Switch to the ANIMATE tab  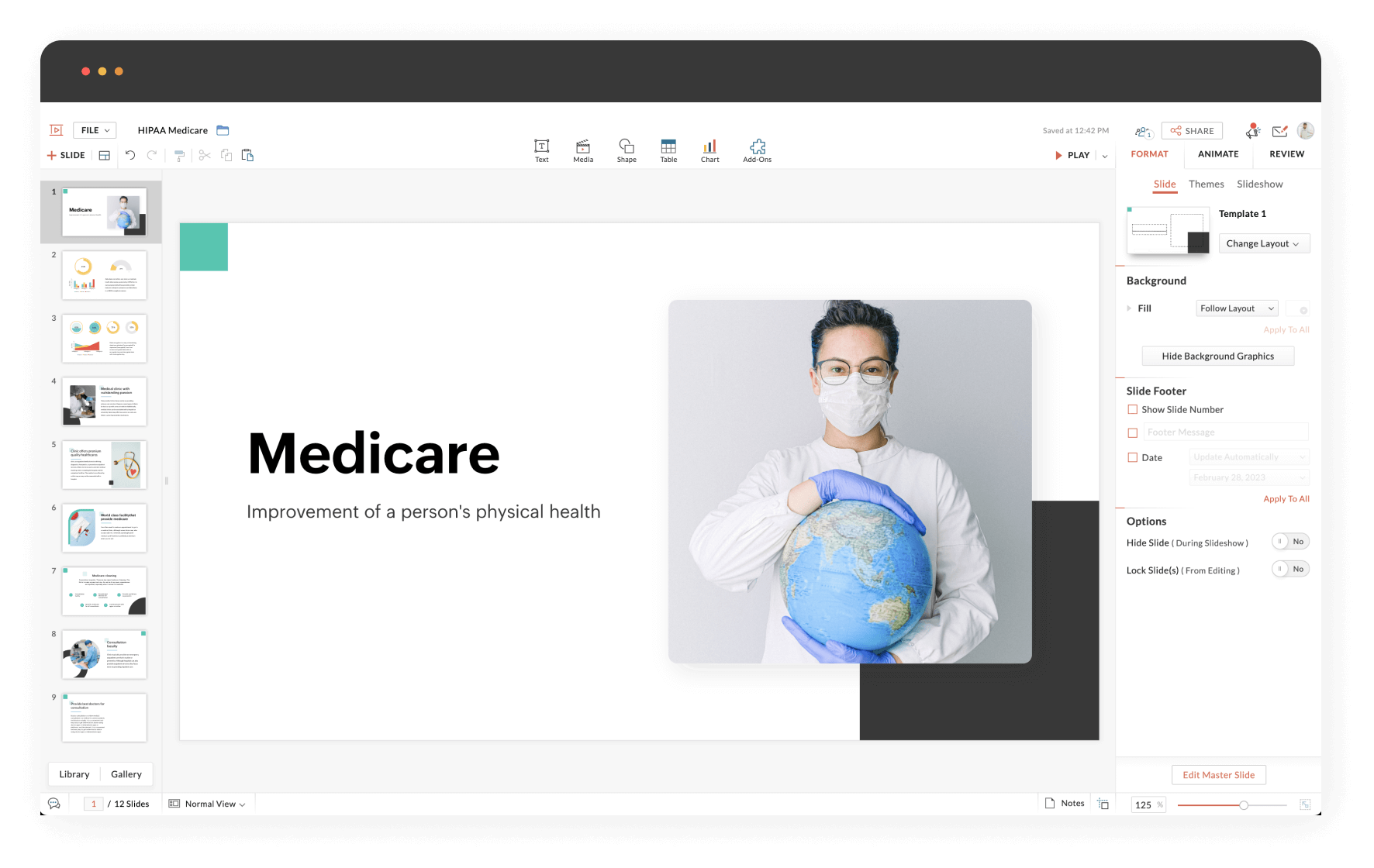coord(1217,153)
